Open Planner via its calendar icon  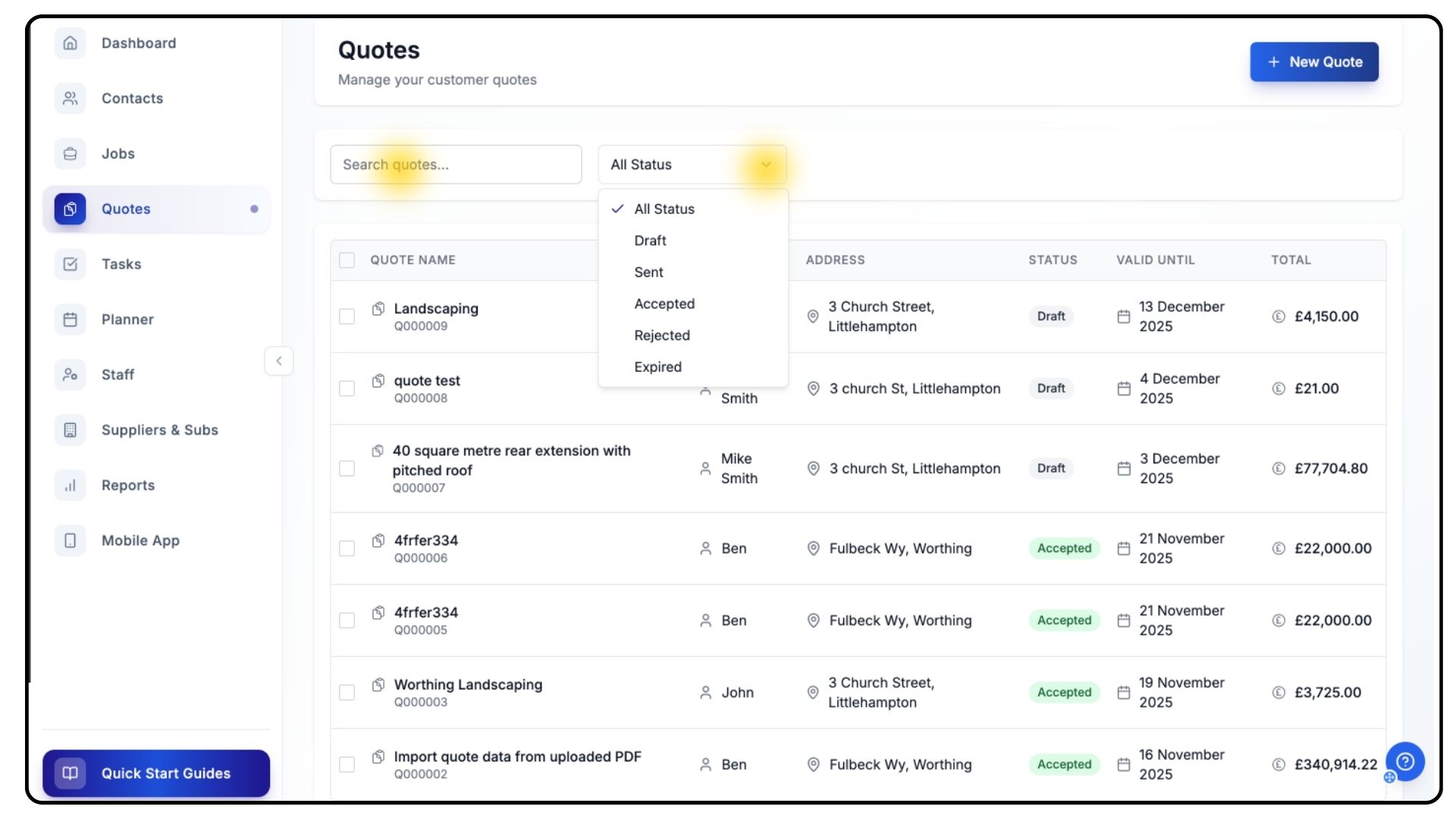70,319
